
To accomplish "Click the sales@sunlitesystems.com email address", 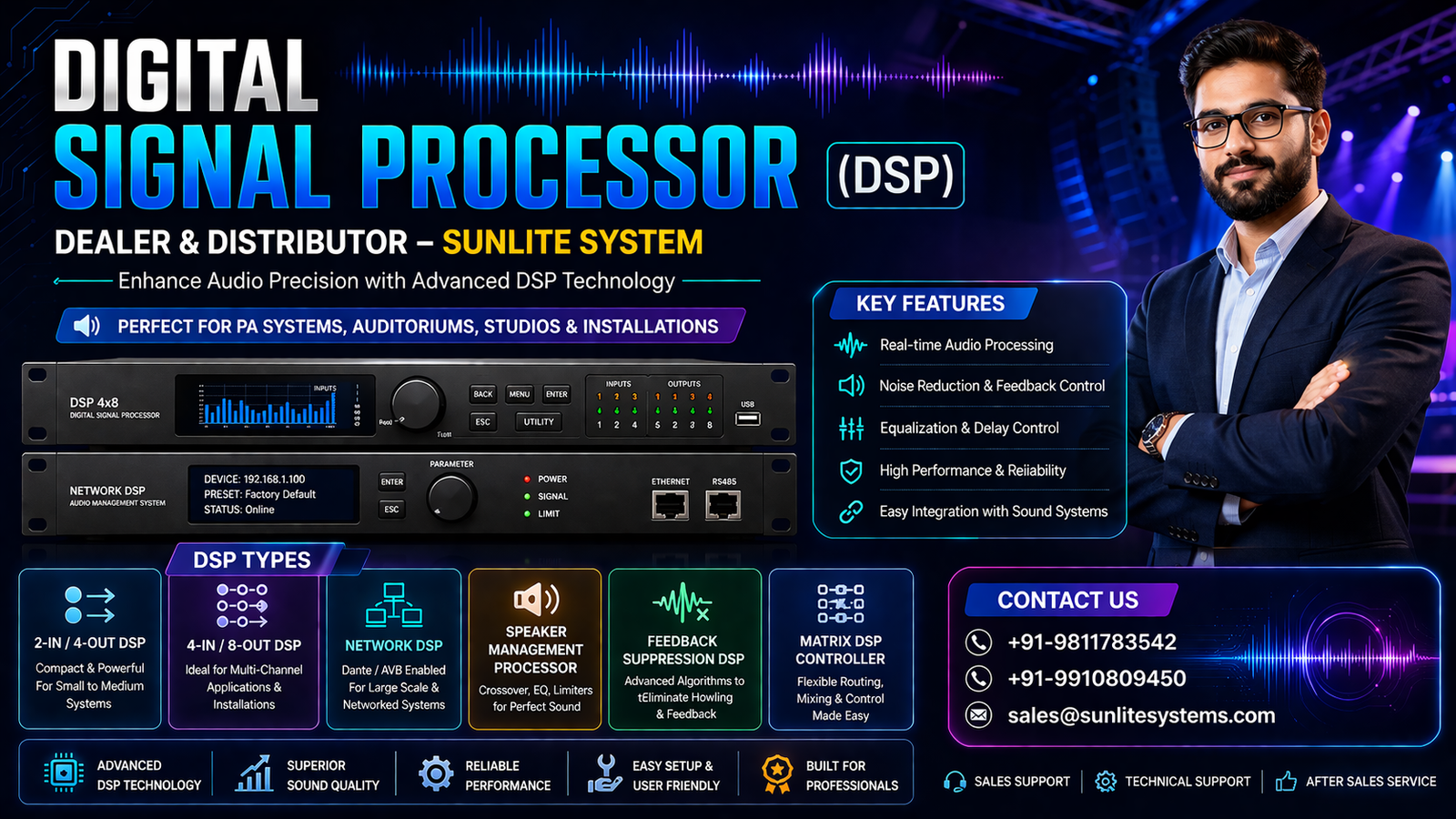I will pyautogui.click(x=1141, y=716).
